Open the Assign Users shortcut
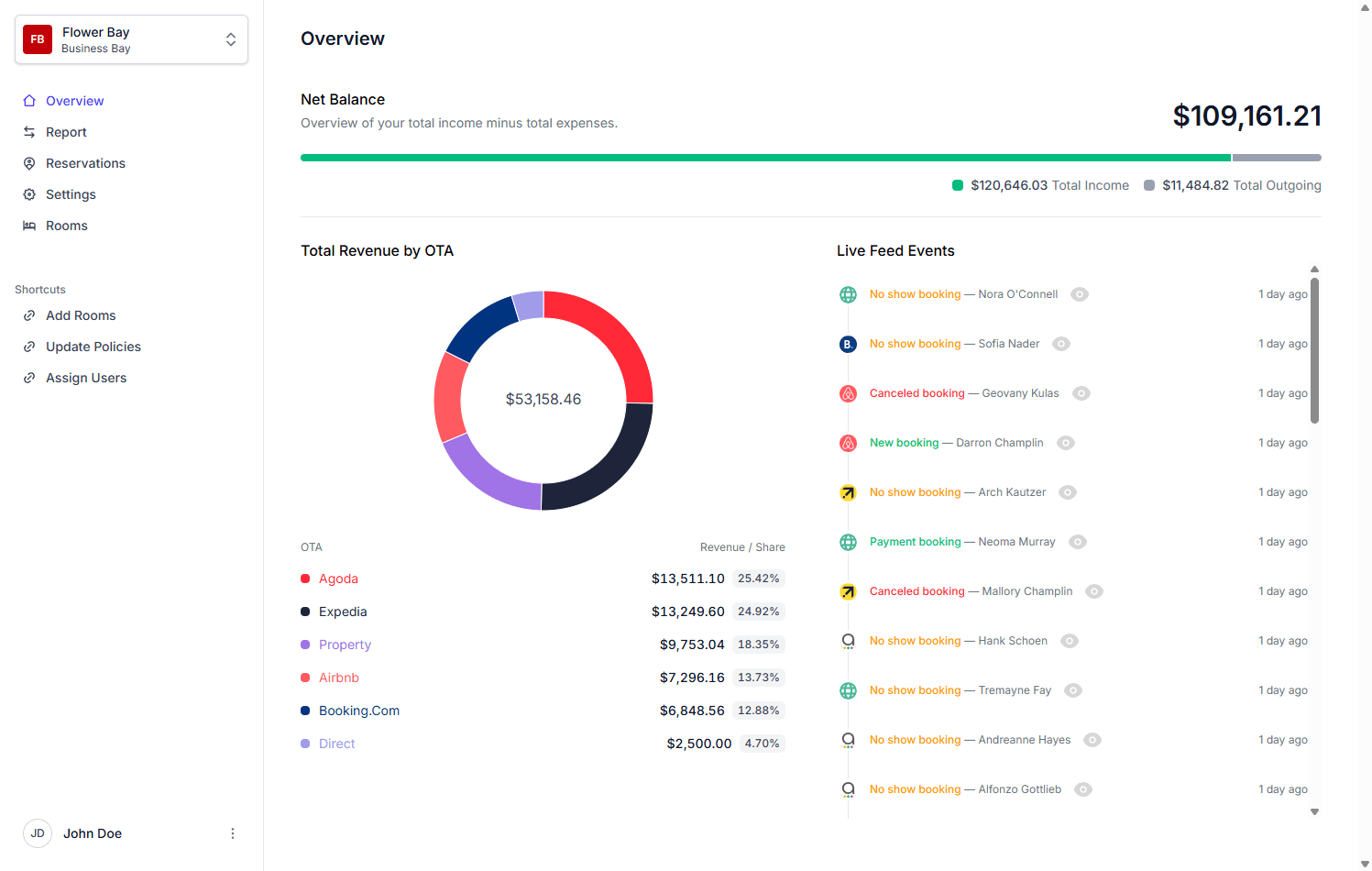Image resolution: width=1372 pixels, height=871 pixels. 86,378
